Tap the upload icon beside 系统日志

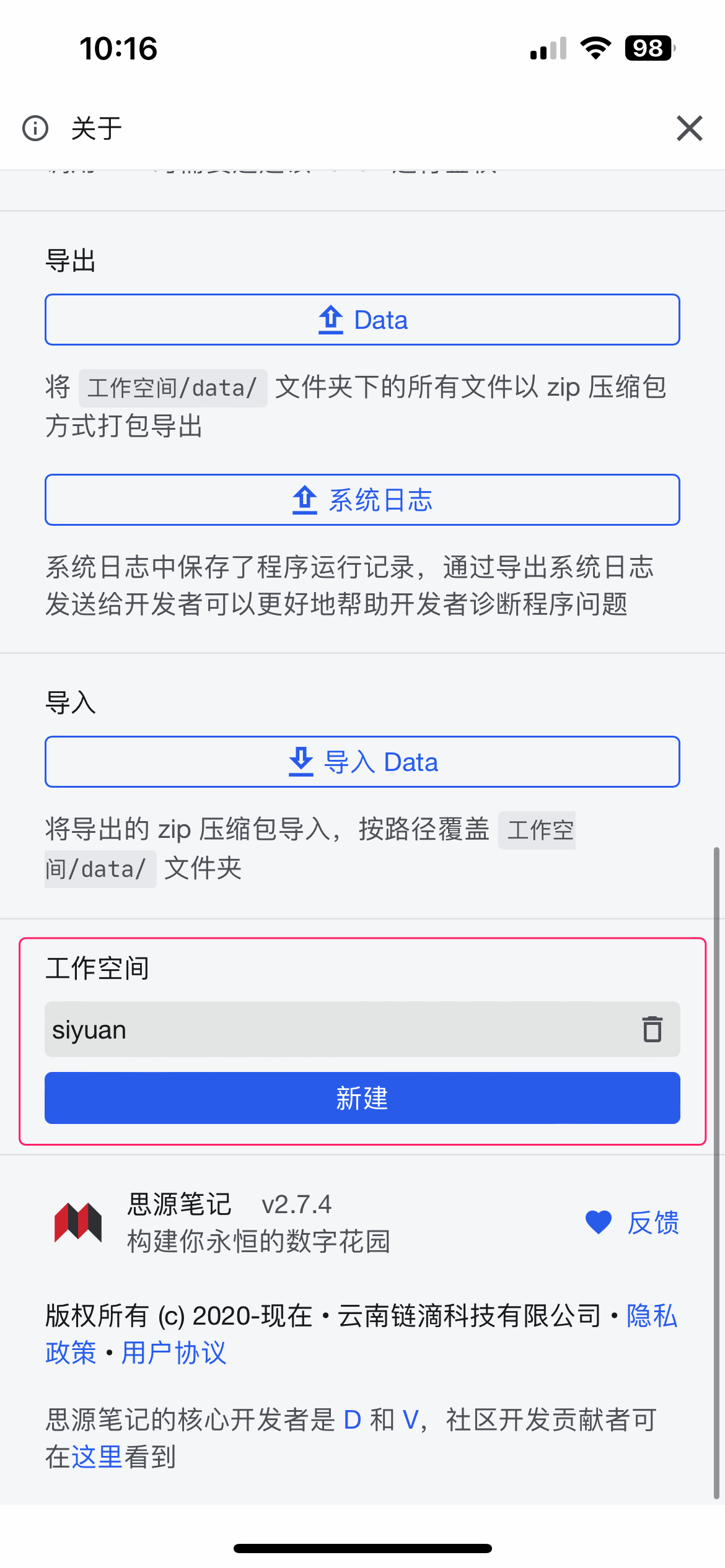[305, 500]
